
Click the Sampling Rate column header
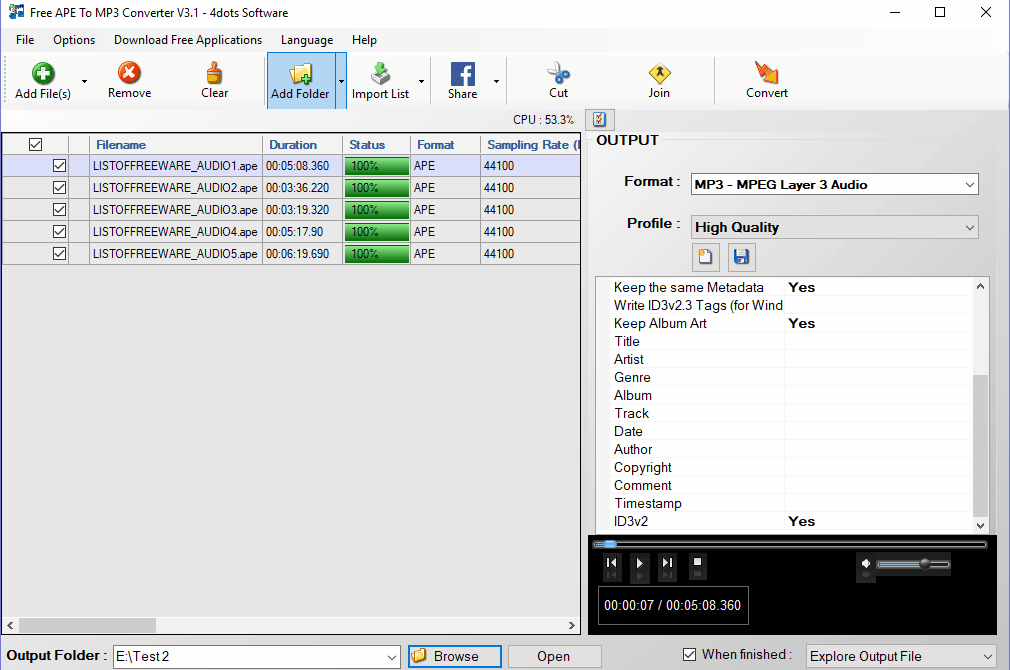tap(531, 144)
